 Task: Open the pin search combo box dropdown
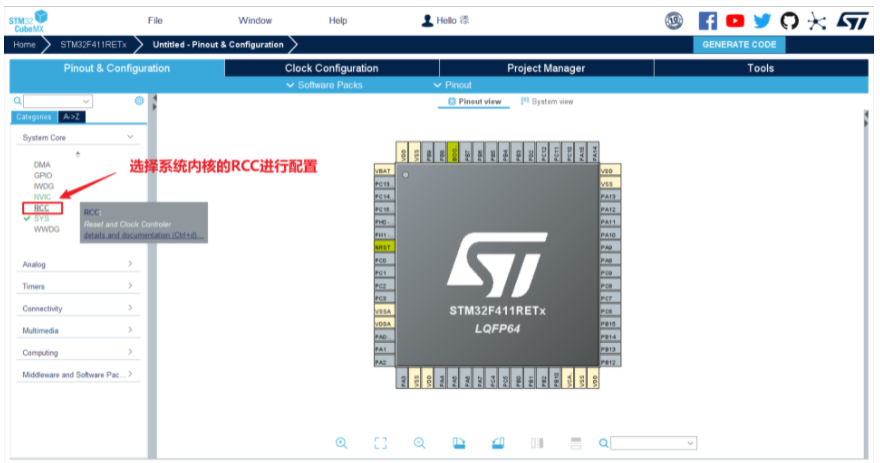pyautogui.click(x=690, y=443)
